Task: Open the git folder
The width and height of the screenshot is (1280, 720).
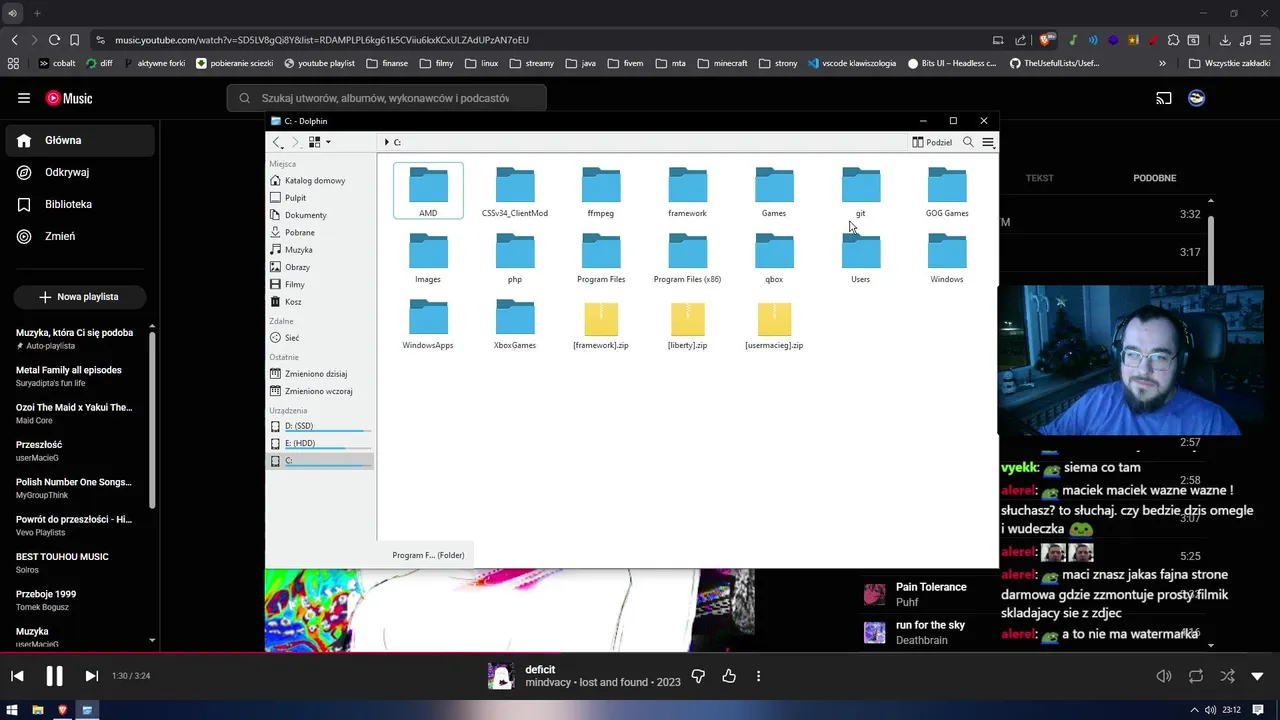Action: point(860,190)
